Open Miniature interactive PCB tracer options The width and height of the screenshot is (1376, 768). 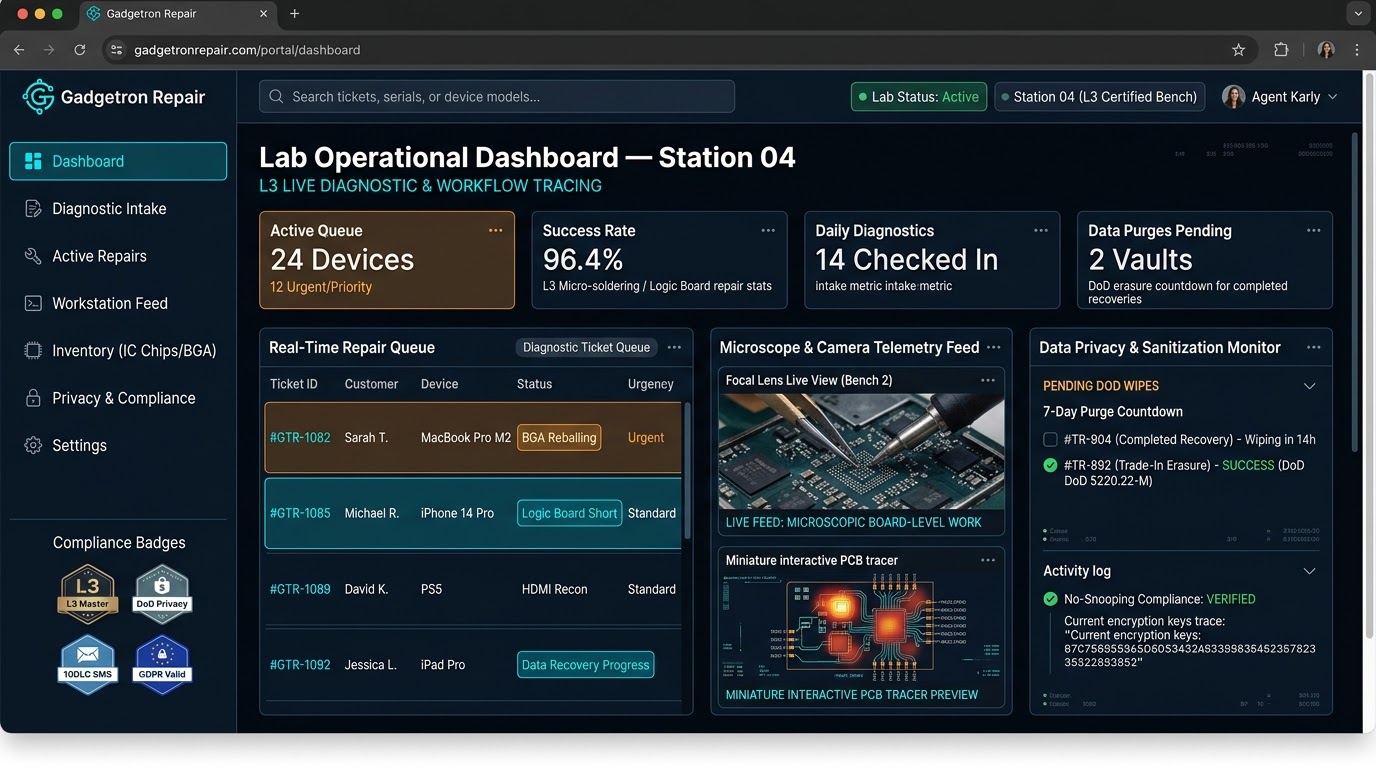click(988, 560)
